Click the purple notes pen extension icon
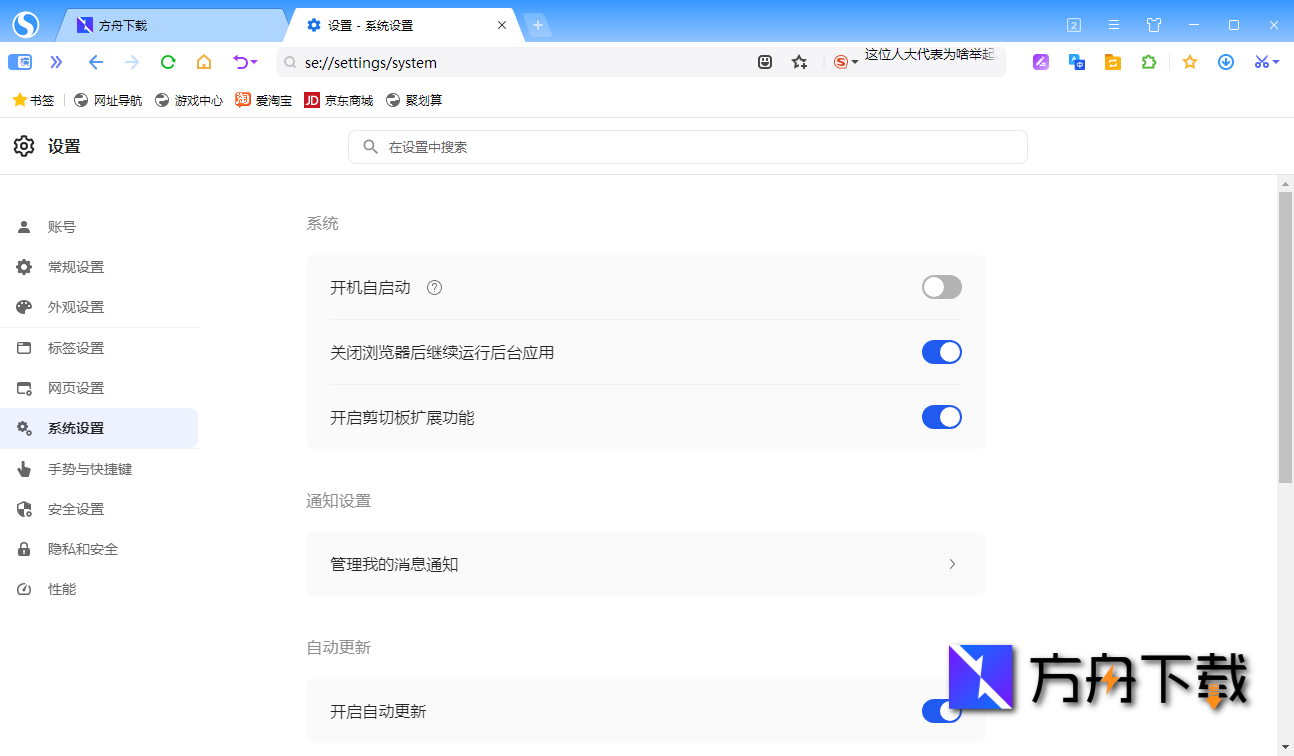 tap(1040, 62)
